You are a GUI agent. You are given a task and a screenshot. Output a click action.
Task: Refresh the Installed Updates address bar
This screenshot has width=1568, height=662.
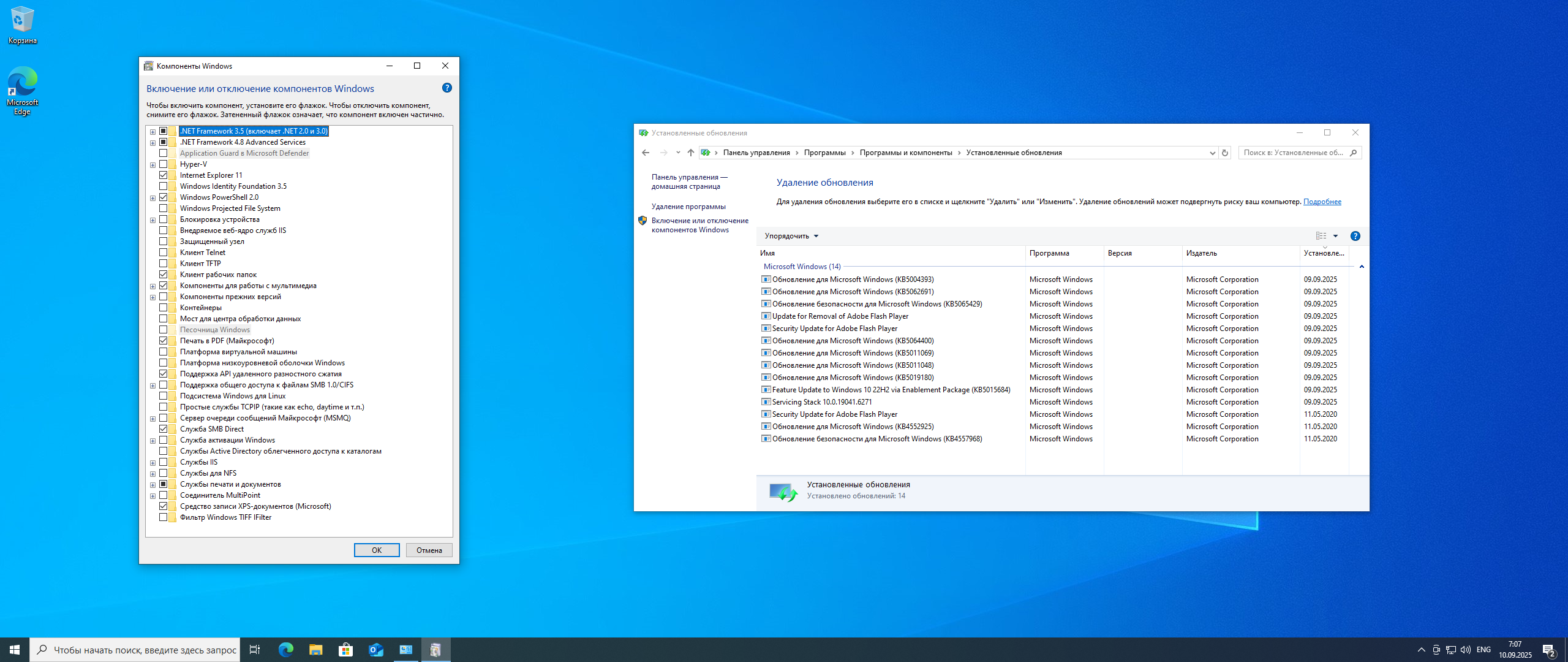[x=1225, y=153]
